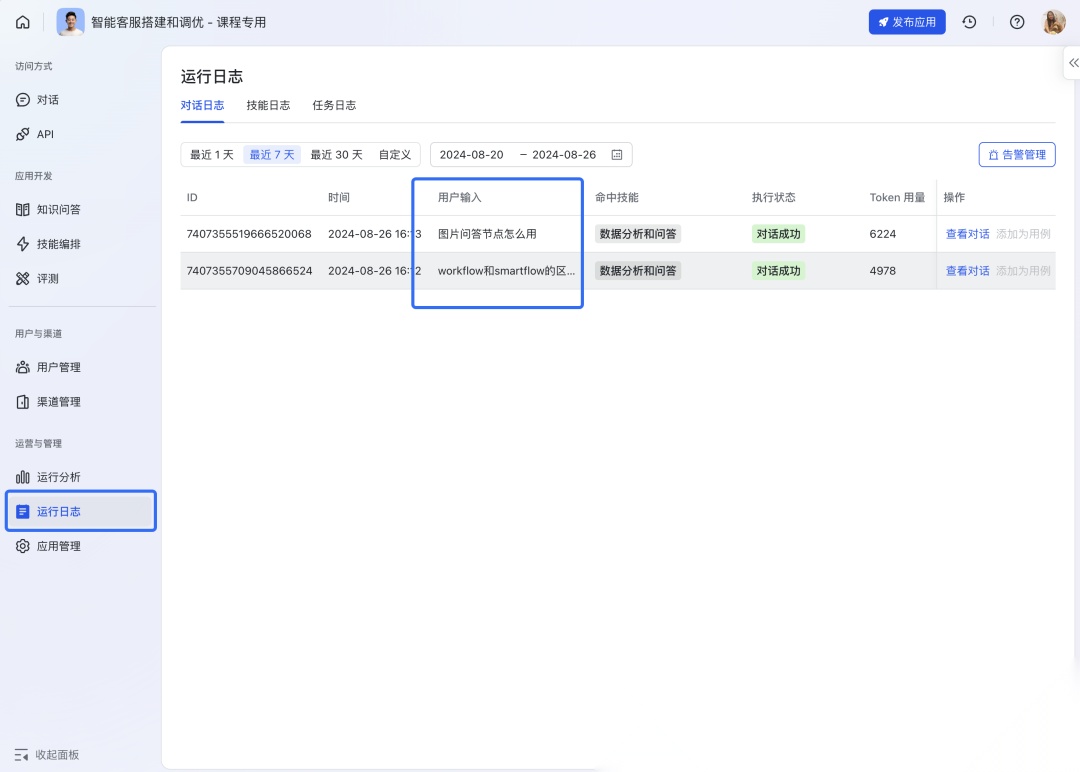
Task: Open the user profile avatar
Action: pos(1054,22)
